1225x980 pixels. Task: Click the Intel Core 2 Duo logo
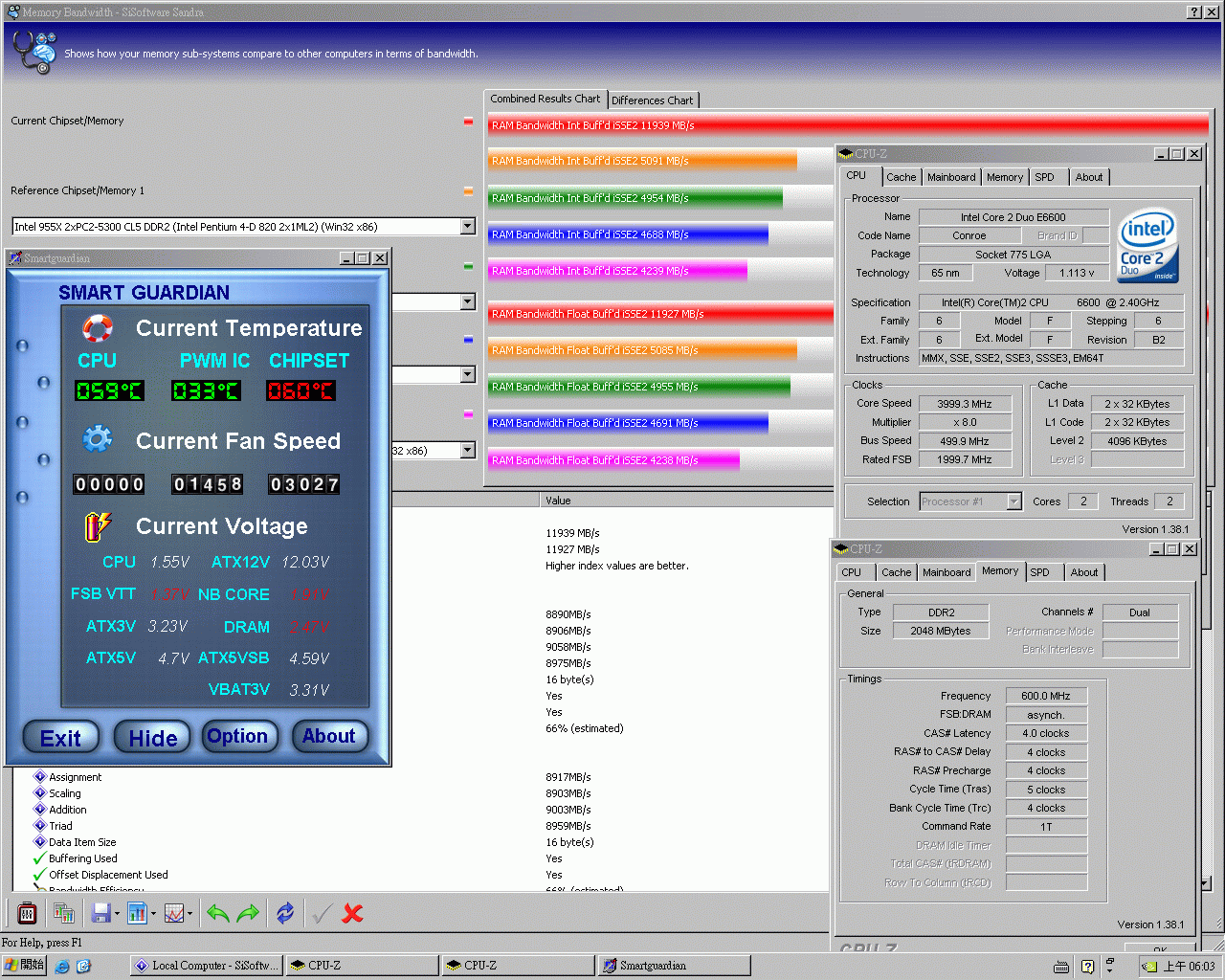pos(1147,246)
